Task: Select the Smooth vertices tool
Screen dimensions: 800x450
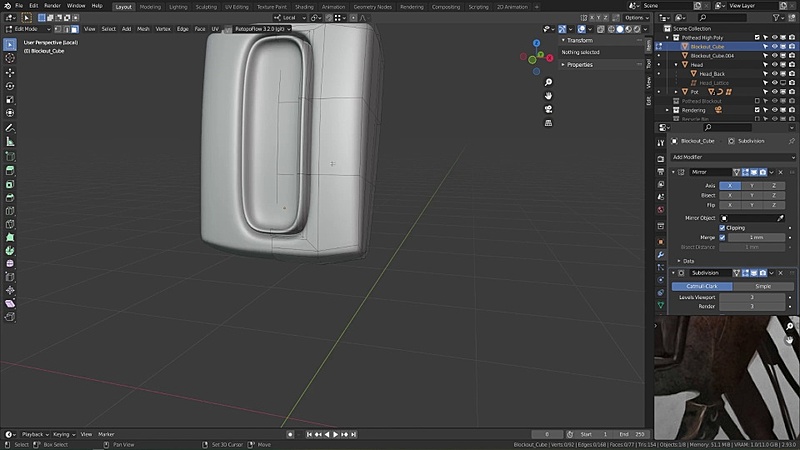Action: click(x=10, y=264)
